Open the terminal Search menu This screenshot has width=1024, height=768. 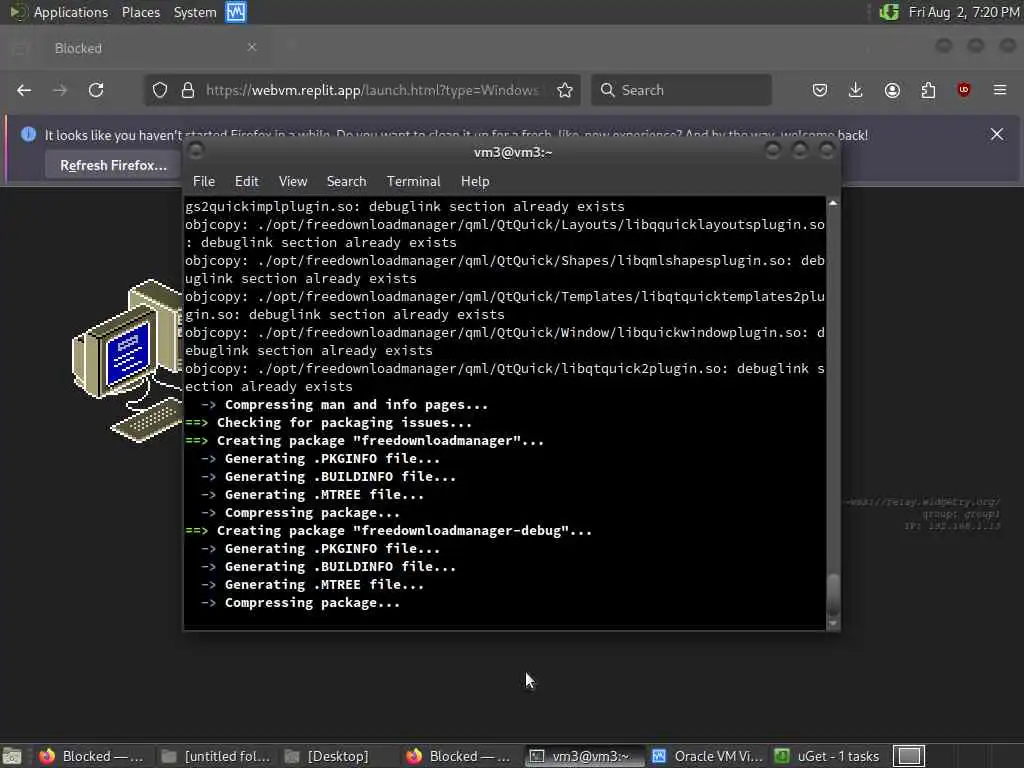click(346, 182)
